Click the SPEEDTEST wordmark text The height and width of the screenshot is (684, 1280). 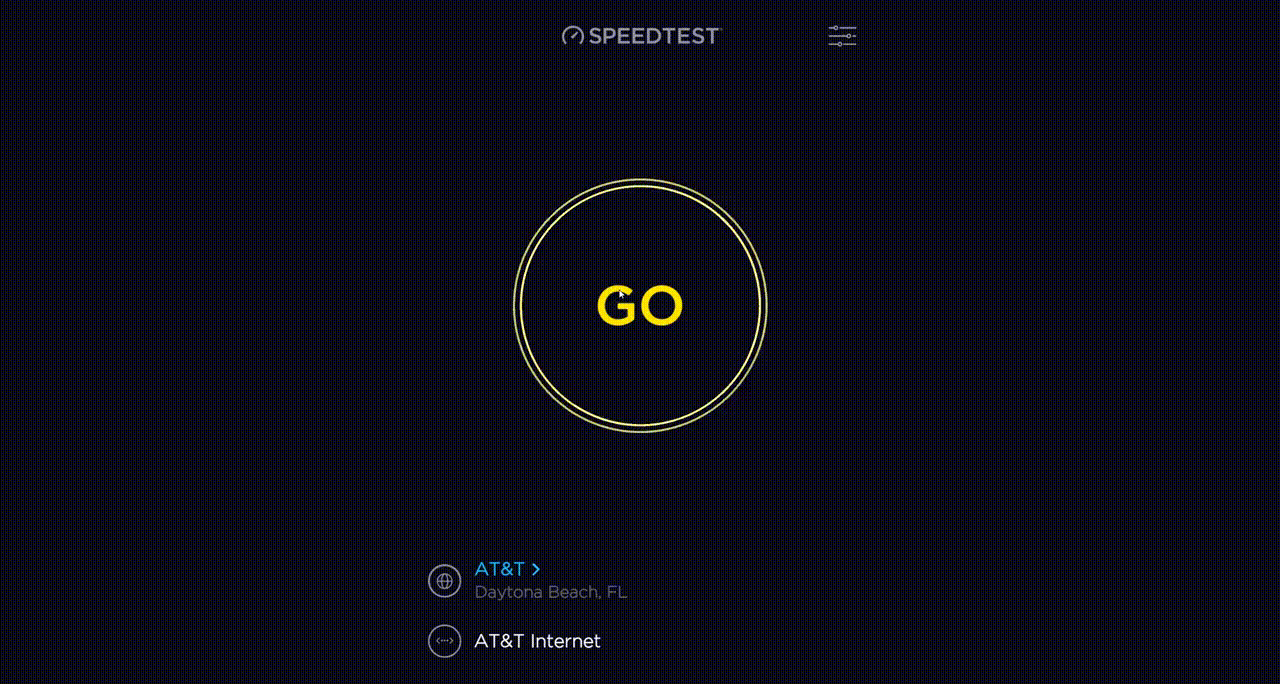pos(652,36)
